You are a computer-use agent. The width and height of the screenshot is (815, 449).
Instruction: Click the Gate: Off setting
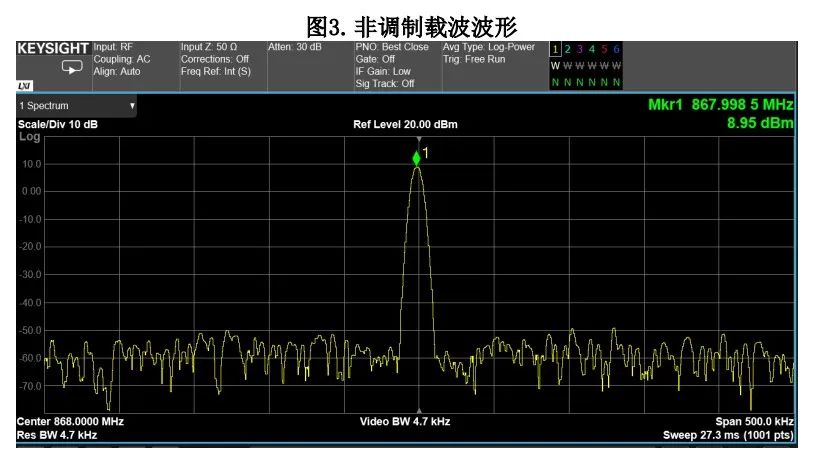click(375, 59)
